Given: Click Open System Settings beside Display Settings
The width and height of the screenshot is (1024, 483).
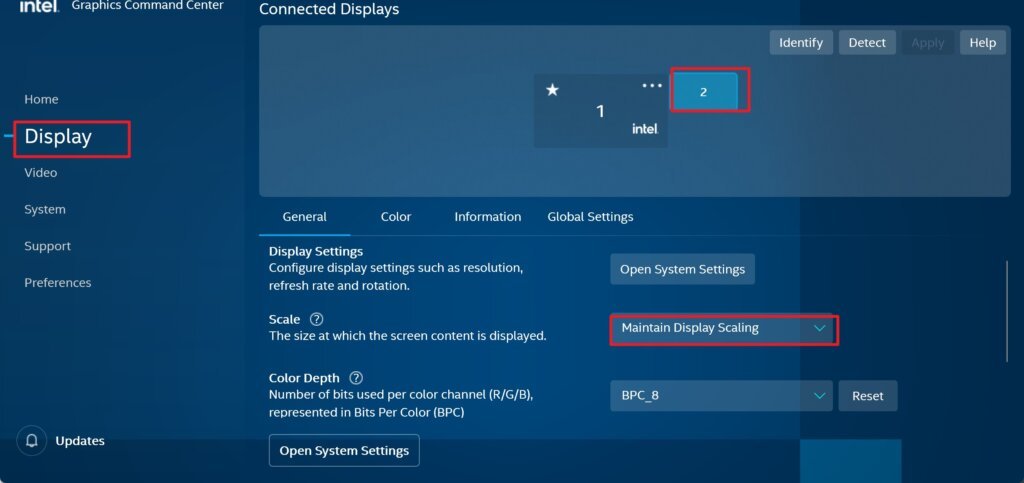Looking at the screenshot, I should 682,269.
